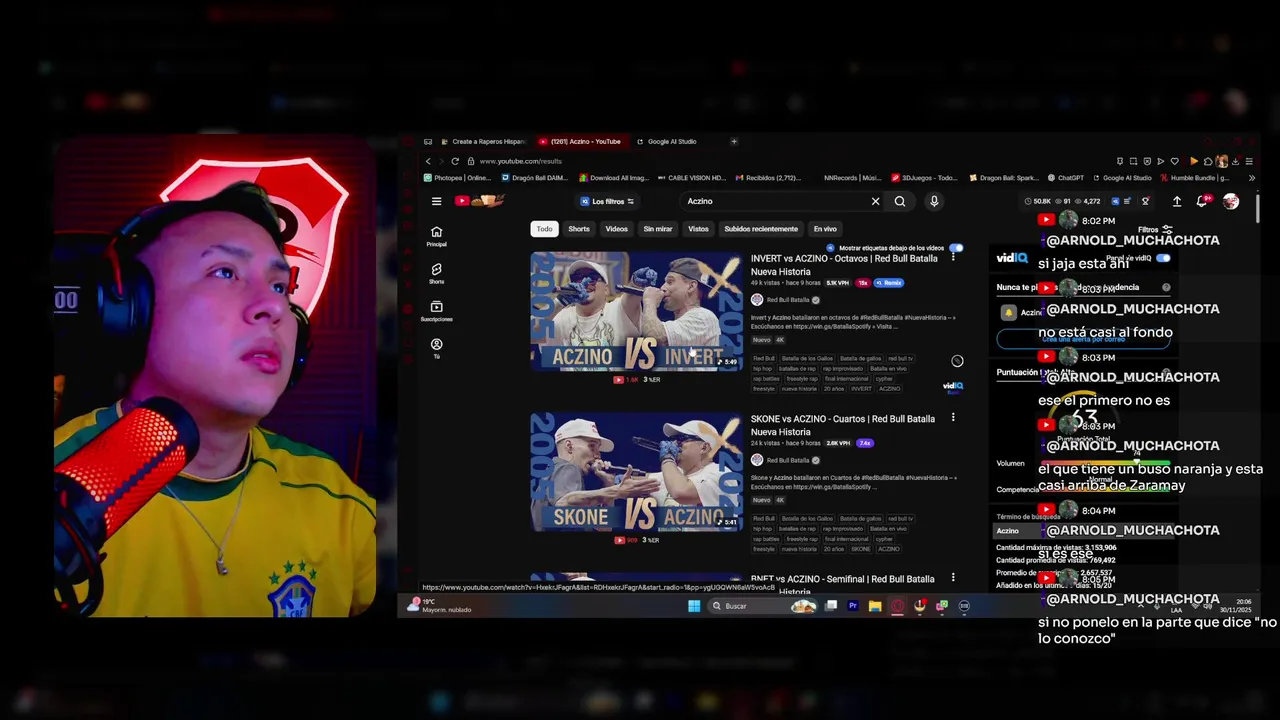Open Recibidos Gmail bookmark

(768, 178)
